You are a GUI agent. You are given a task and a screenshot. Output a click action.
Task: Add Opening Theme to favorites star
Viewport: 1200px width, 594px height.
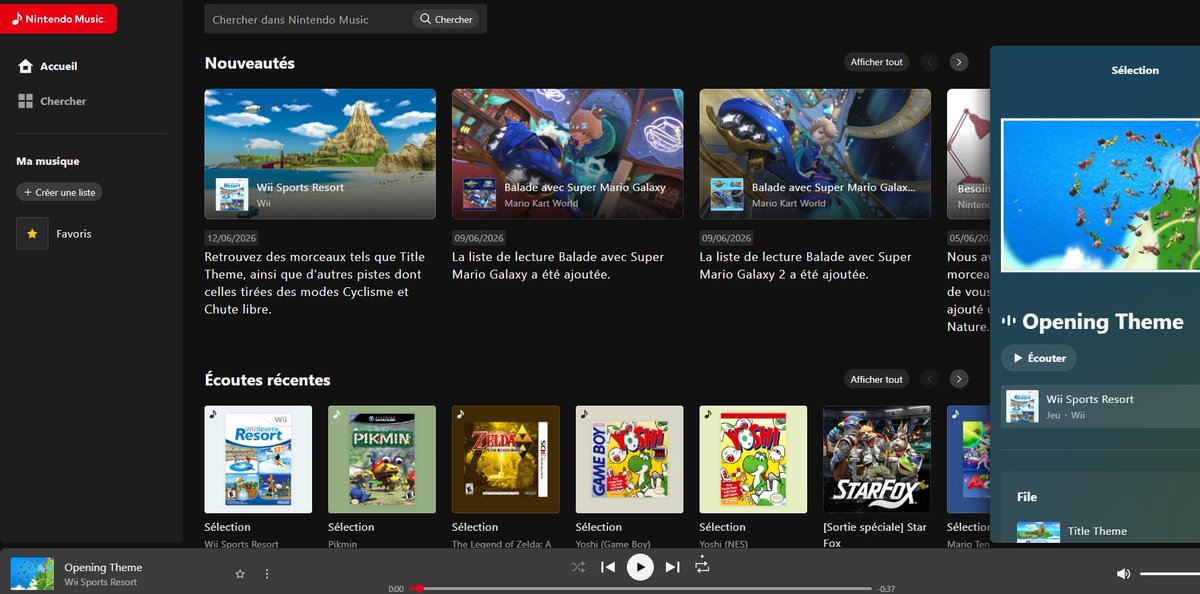click(240, 574)
